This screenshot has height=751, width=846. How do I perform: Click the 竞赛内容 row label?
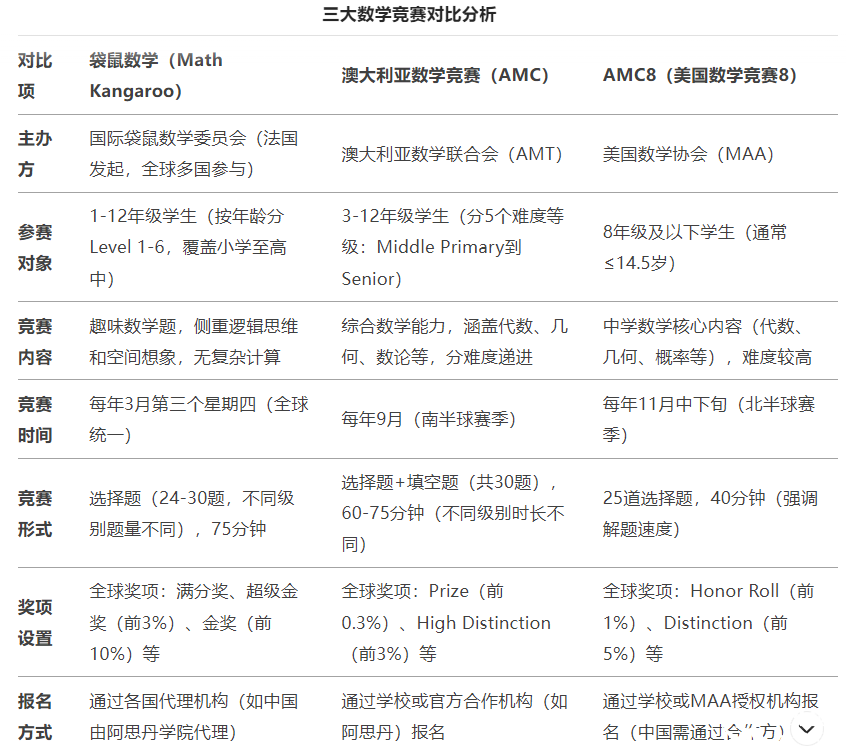click(x=35, y=342)
